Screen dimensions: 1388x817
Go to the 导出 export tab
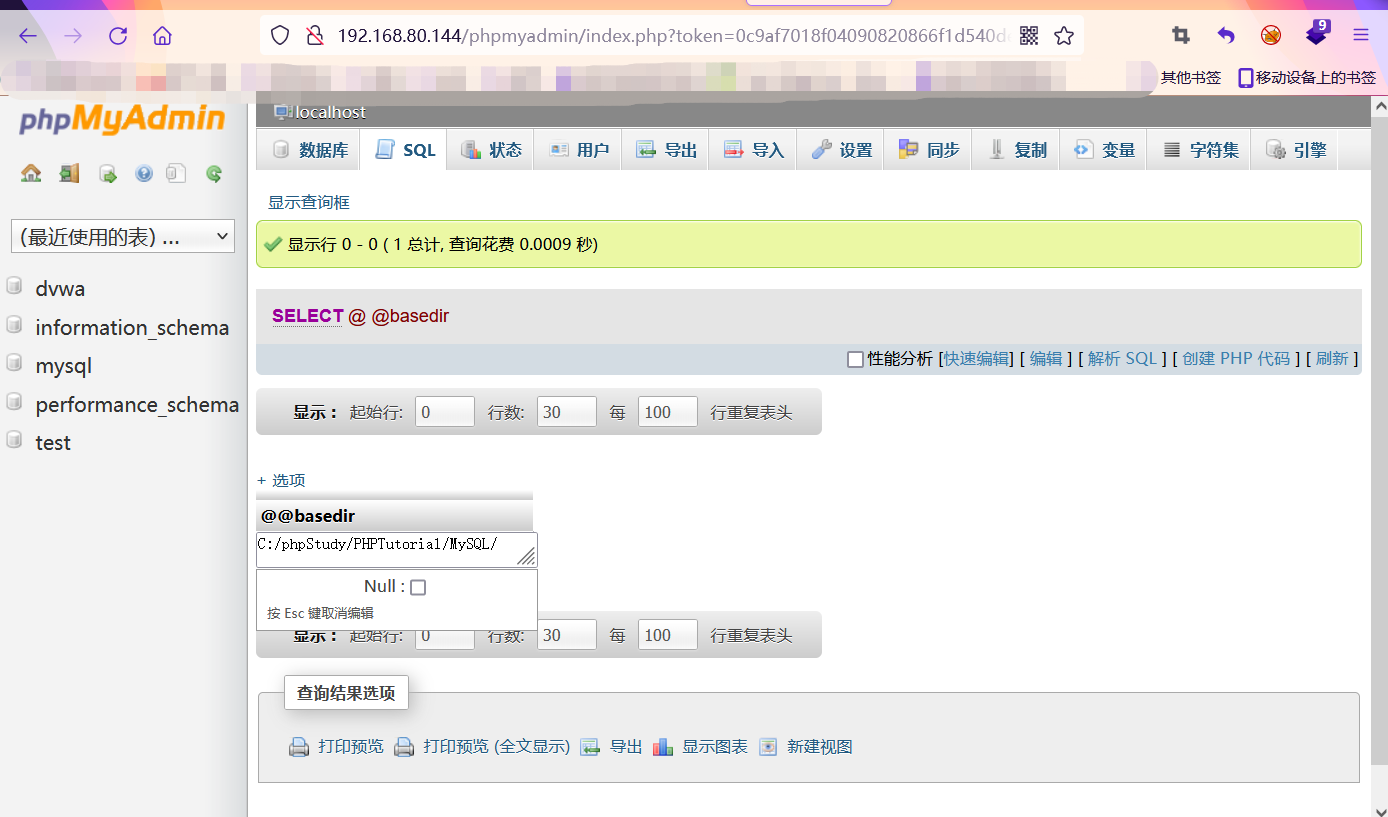[666, 150]
